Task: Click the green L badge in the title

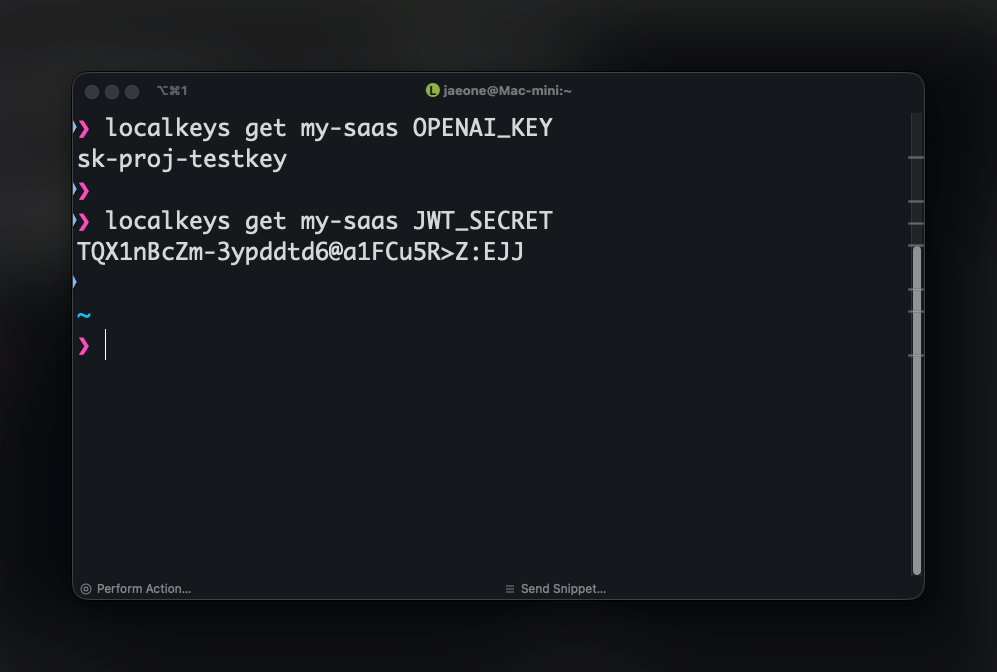Action: pos(433,91)
